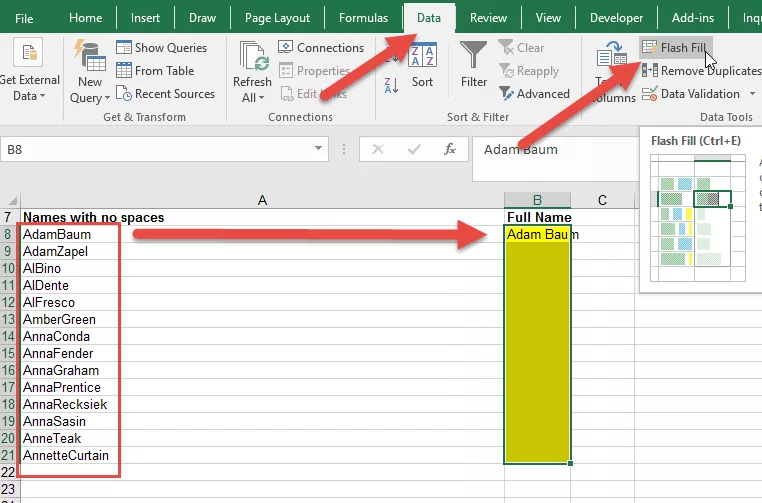Open the Sort dialog
This screenshot has width=762, height=503.
pyautogui.click(x=422, y=66)
